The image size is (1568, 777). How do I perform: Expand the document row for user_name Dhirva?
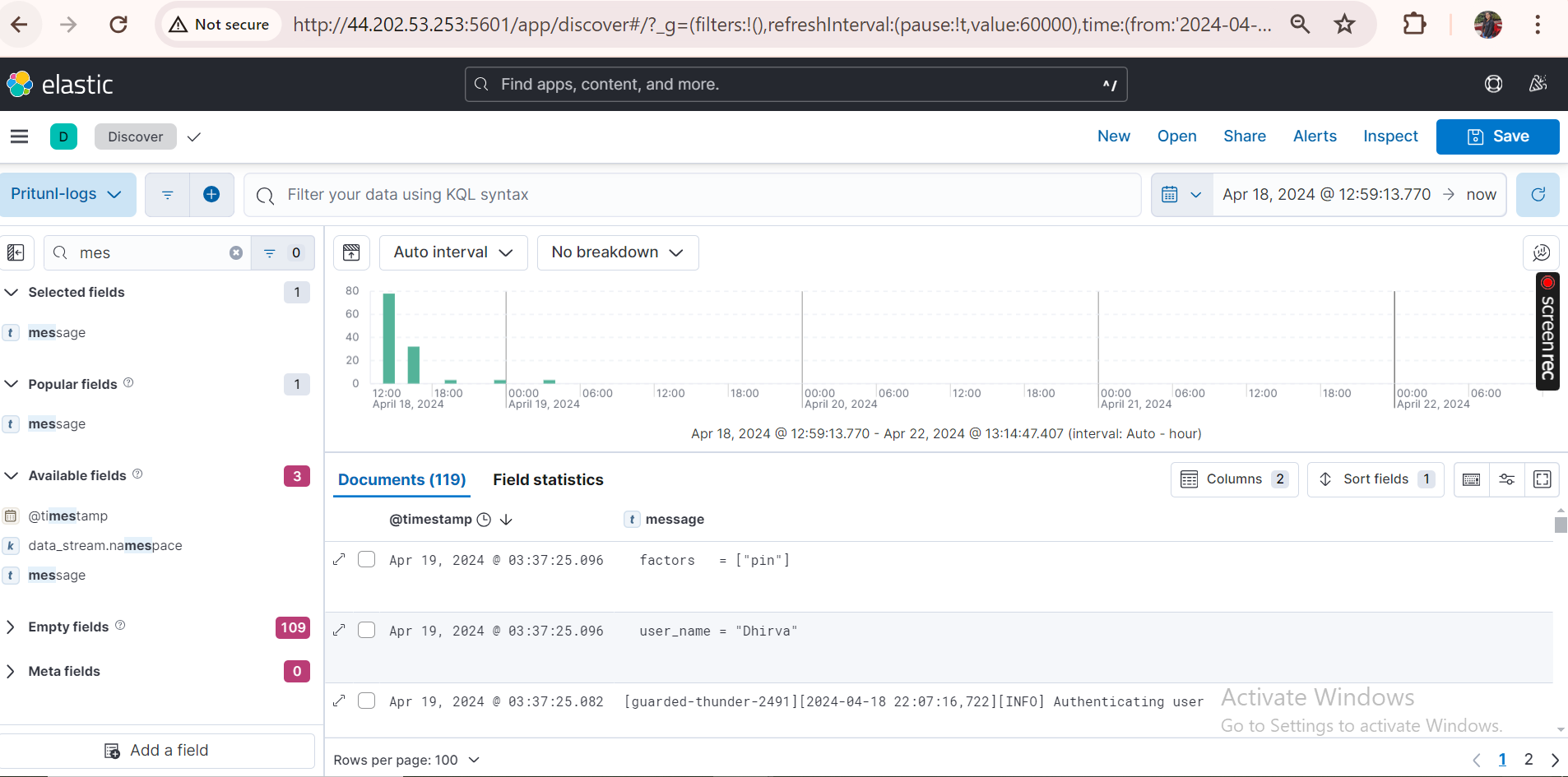(x=339, y=631)
